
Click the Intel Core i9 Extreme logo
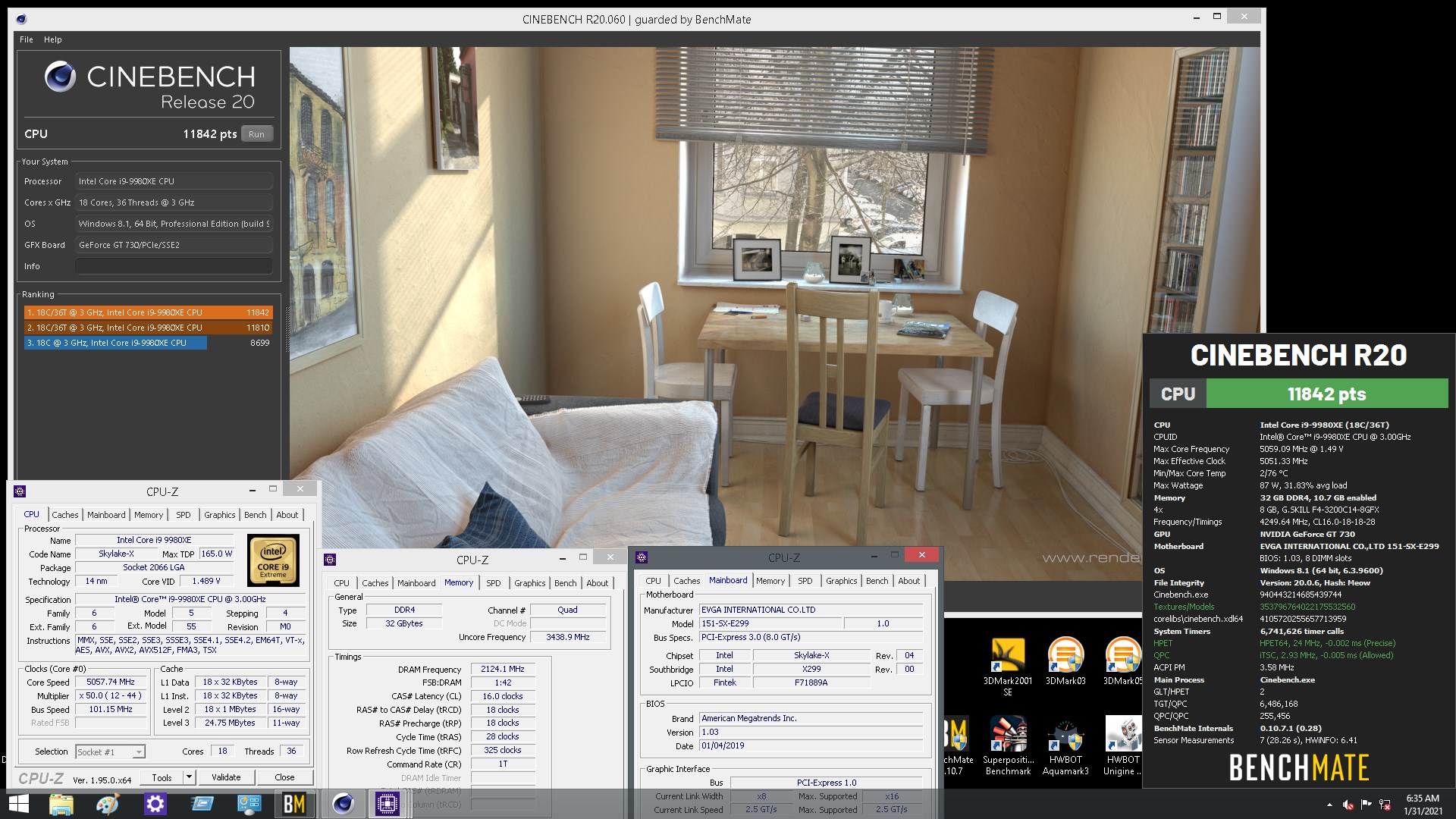click(274, 561)
